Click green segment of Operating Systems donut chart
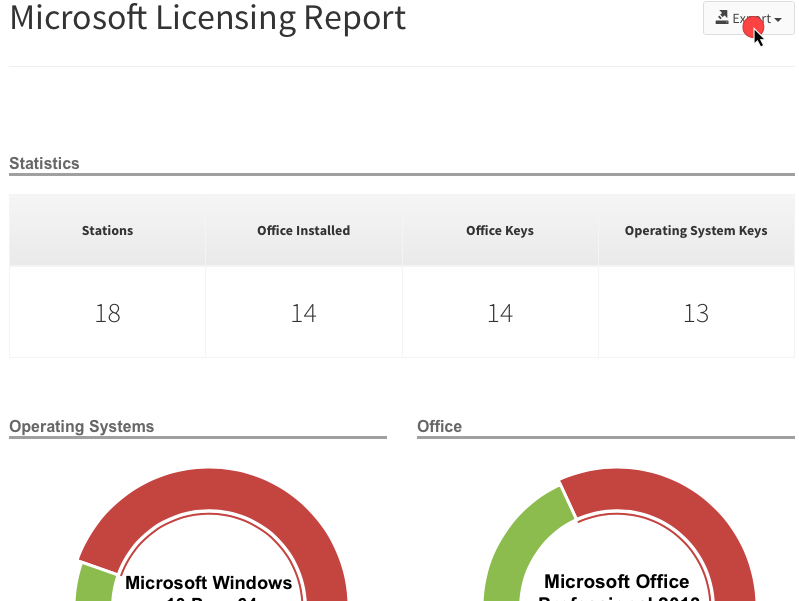Viewport: 799px width, 601px height. (x=94, y=584)
